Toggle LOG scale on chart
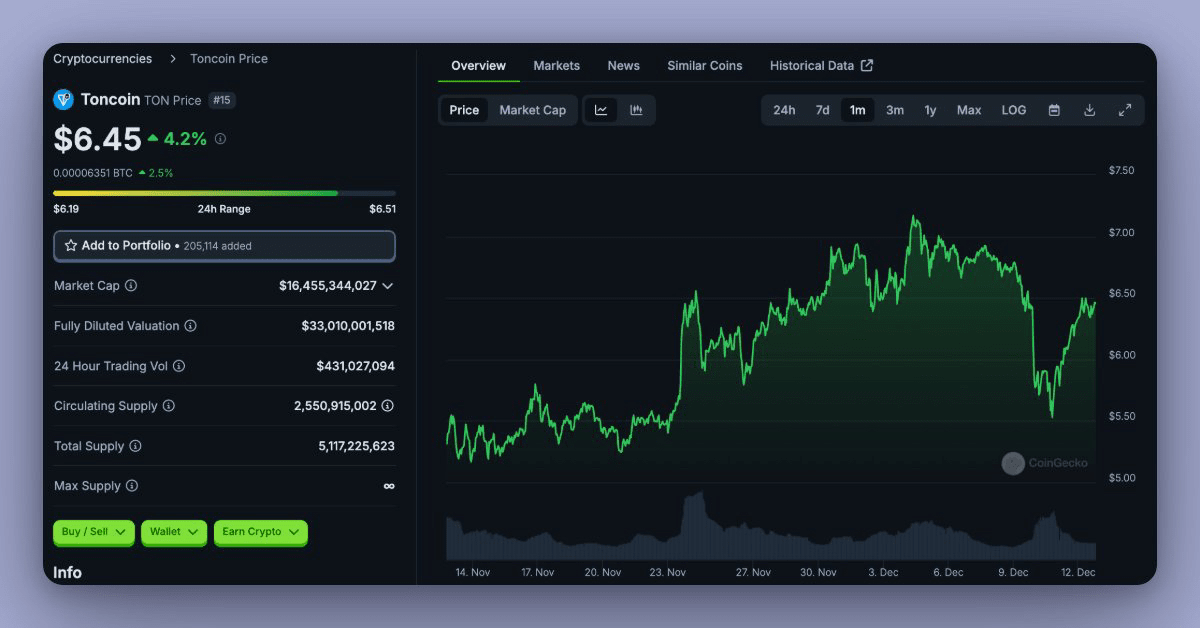The width and height of the screenshot is (1200, 628). pyautogui.click(x=1014, y=110)
